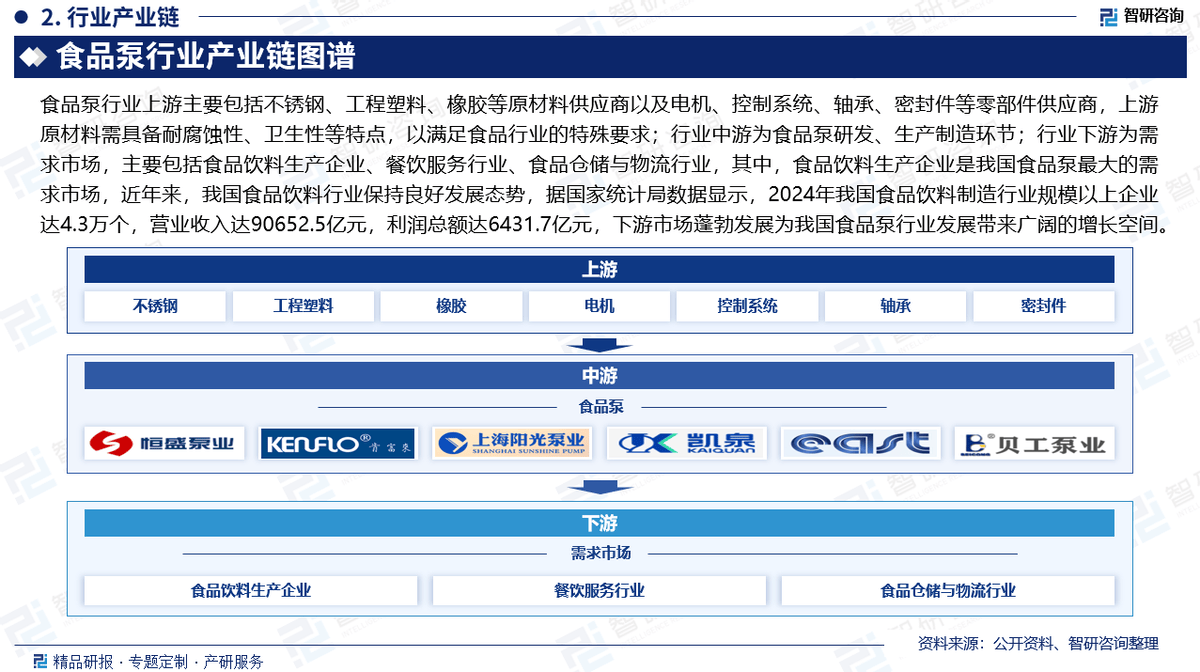Select the 食品饮料生产企业 box
The image size is (1200, 672).
(251, 590)
